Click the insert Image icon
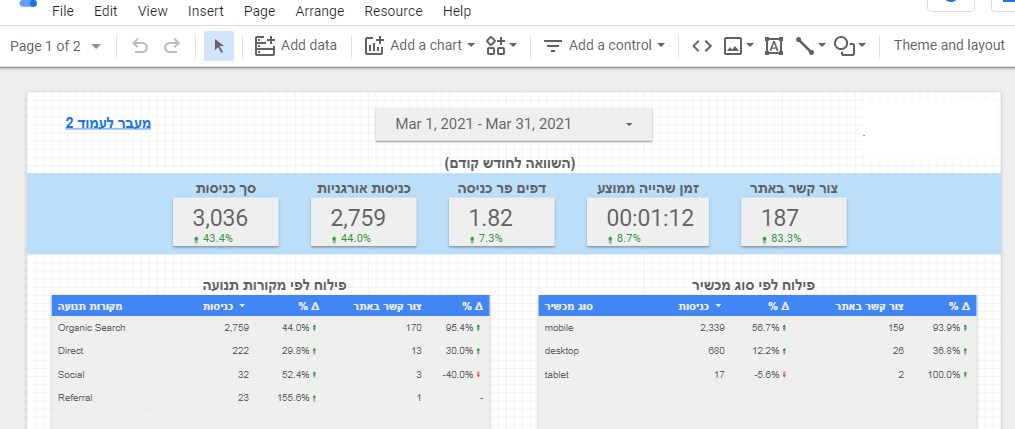1015x429 pixels. tap(733, 46)
